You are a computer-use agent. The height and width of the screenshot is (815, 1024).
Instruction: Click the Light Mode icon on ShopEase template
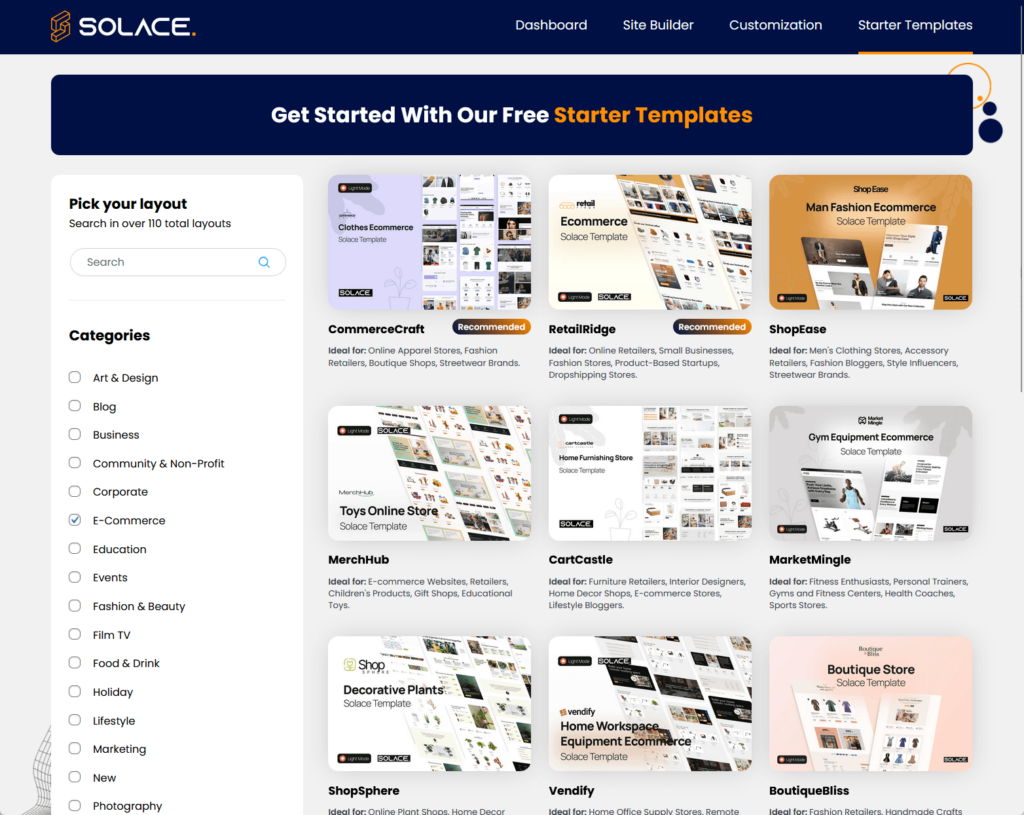(x=791, y=297)
